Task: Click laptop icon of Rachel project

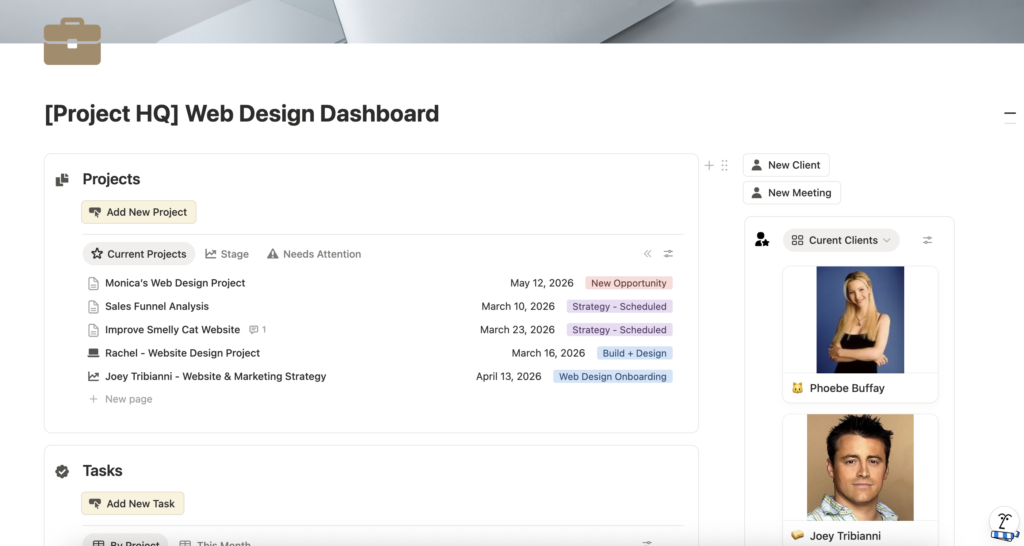Action: coord(93,353)
